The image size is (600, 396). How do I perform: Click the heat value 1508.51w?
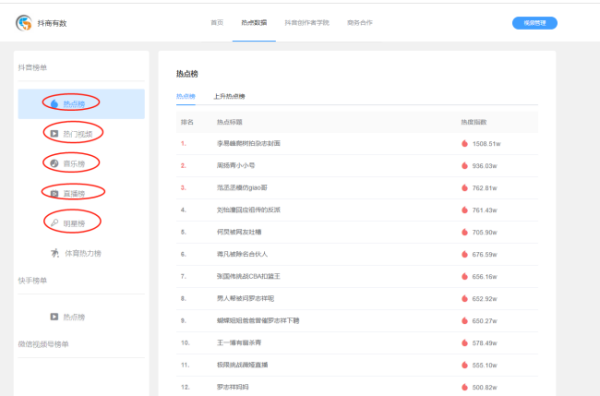(x=486, y=144)
